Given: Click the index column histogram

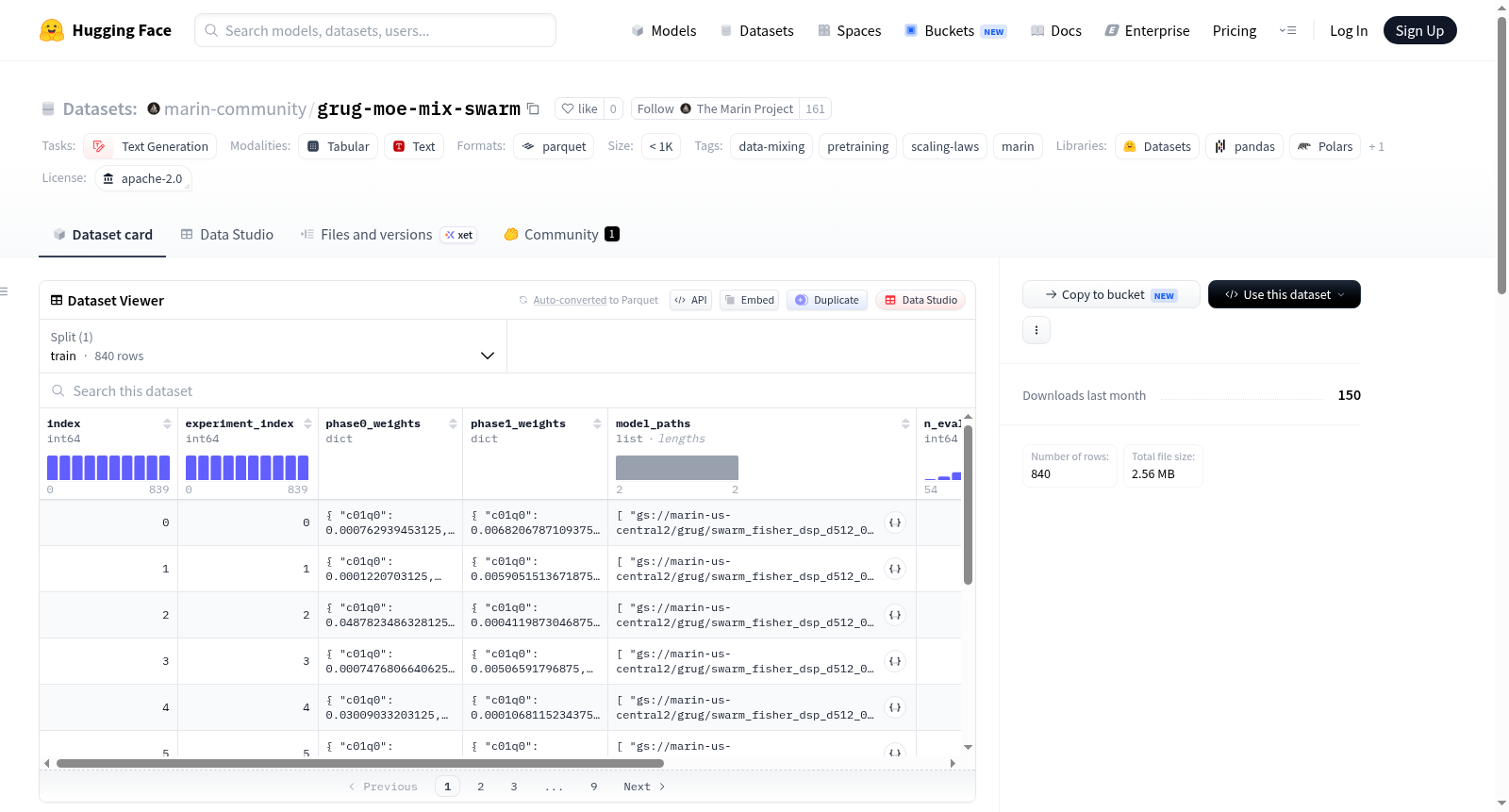Looking at the screenshot, I should 108,468.
